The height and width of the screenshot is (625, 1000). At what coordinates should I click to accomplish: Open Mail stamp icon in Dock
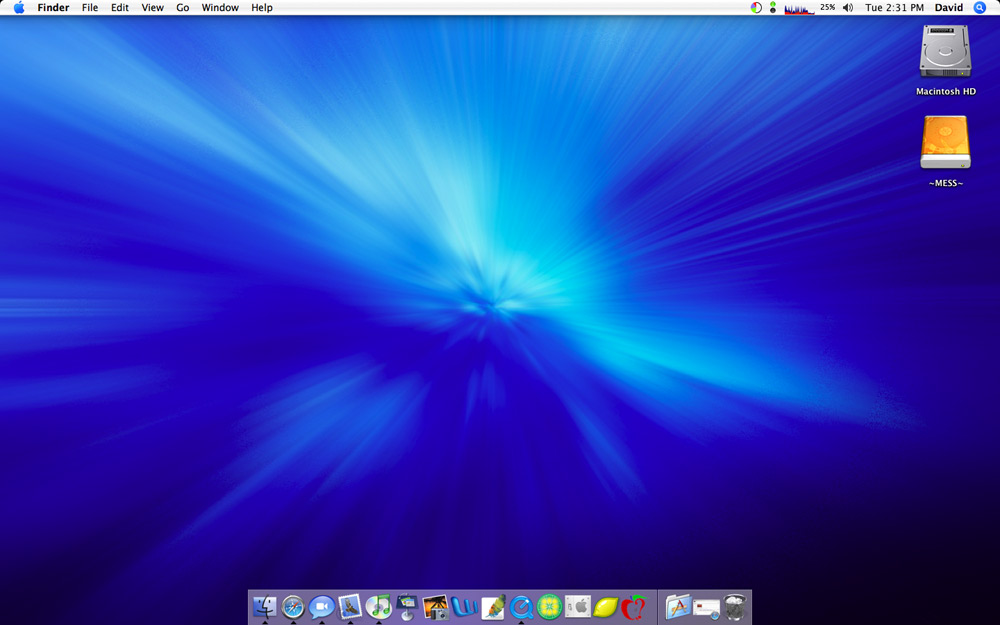349,607
